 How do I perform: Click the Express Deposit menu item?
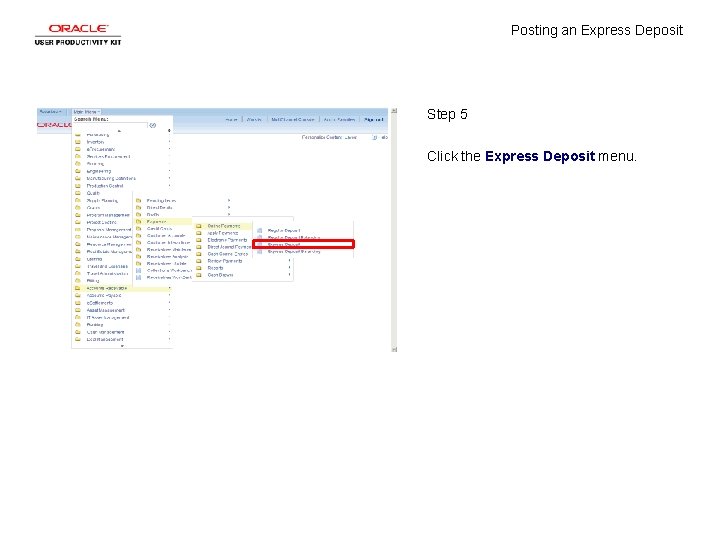[304, 244]
